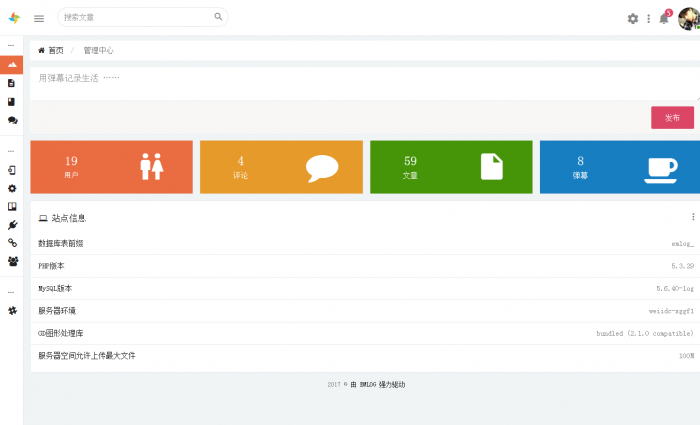Open the user avatar profile menu
The height and width of the screenshot is (425, 700).
(688, 18)
